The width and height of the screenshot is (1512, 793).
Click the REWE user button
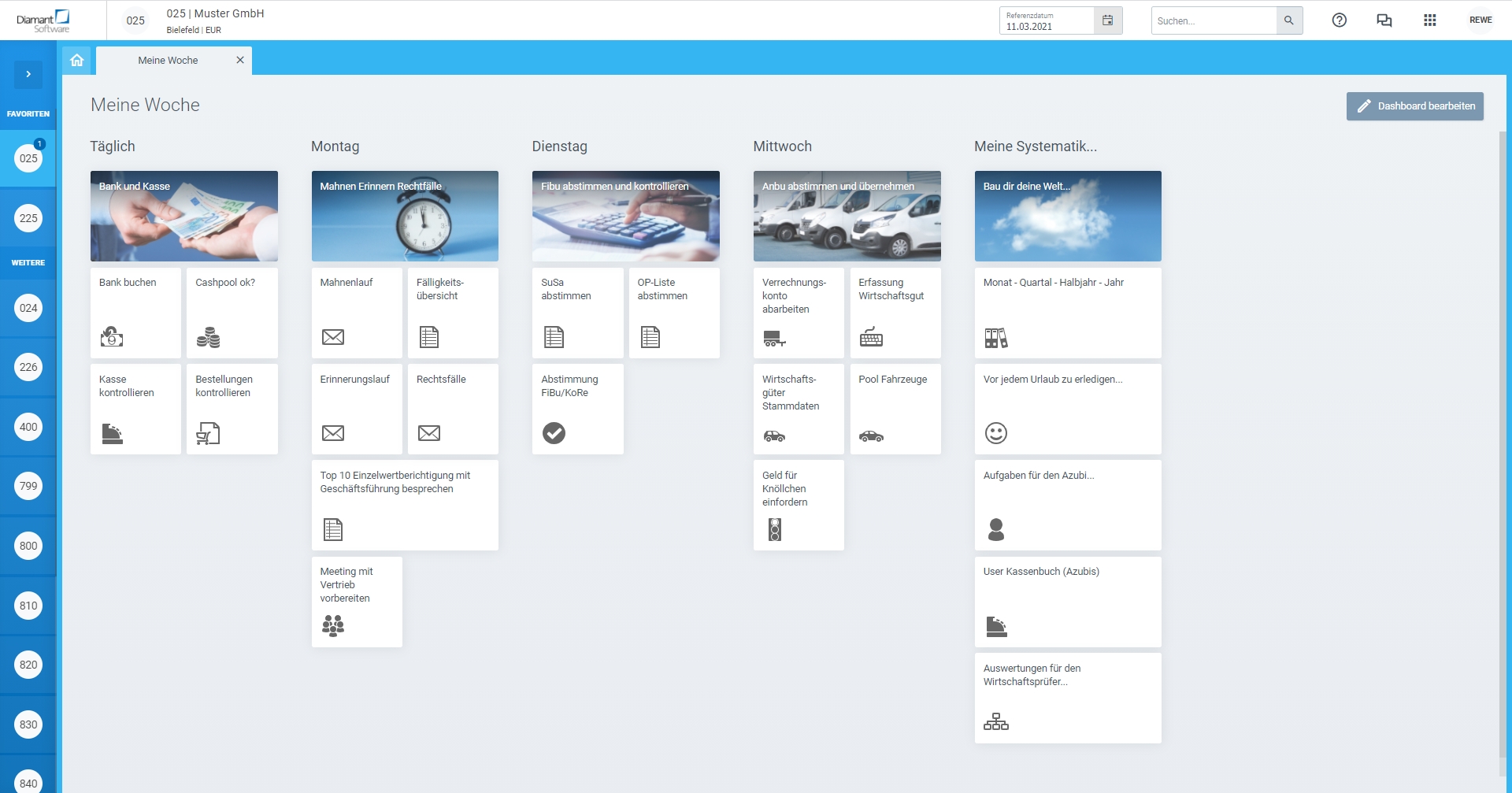[1480, 20]
